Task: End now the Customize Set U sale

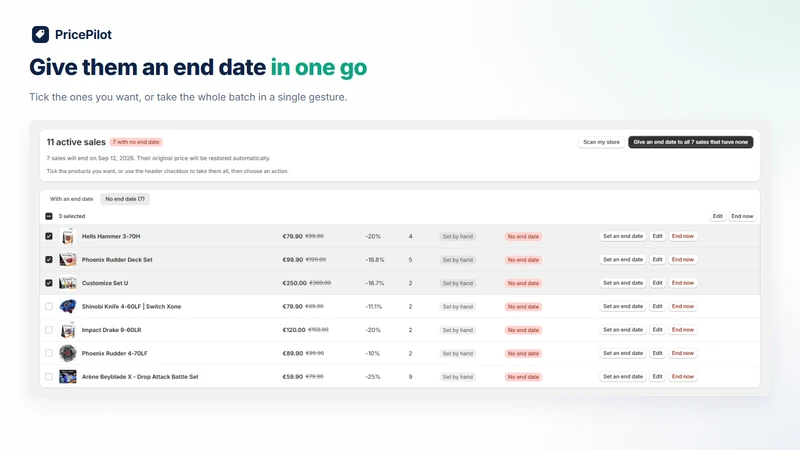Action: click(683, 283)
